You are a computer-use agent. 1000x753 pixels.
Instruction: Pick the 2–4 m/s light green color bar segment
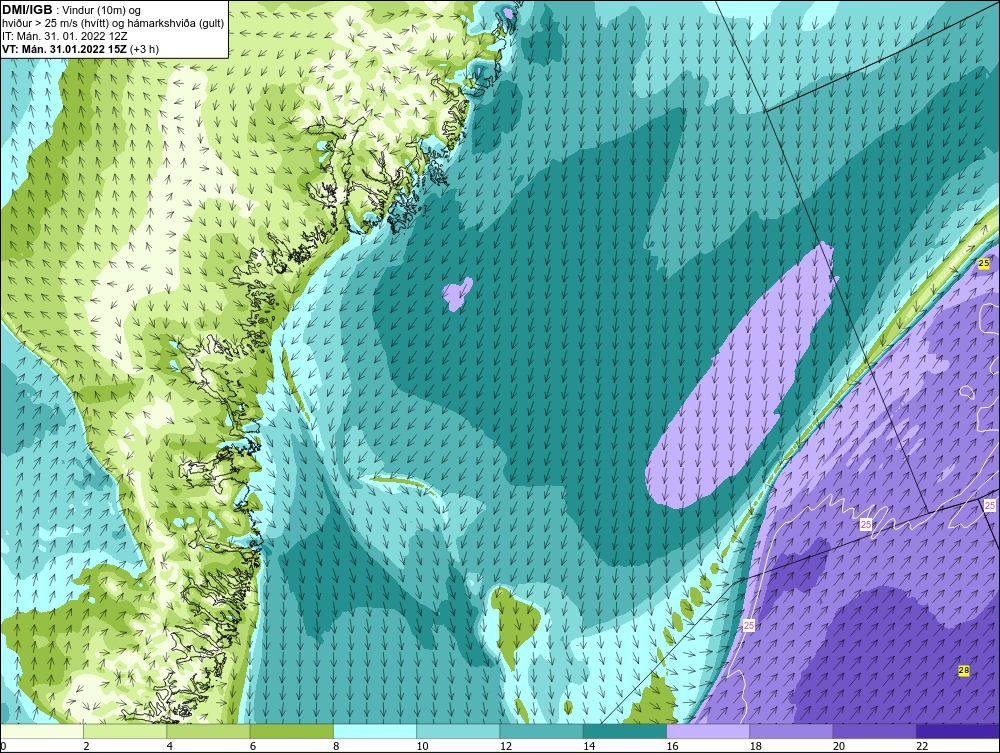tap(125, 731)
